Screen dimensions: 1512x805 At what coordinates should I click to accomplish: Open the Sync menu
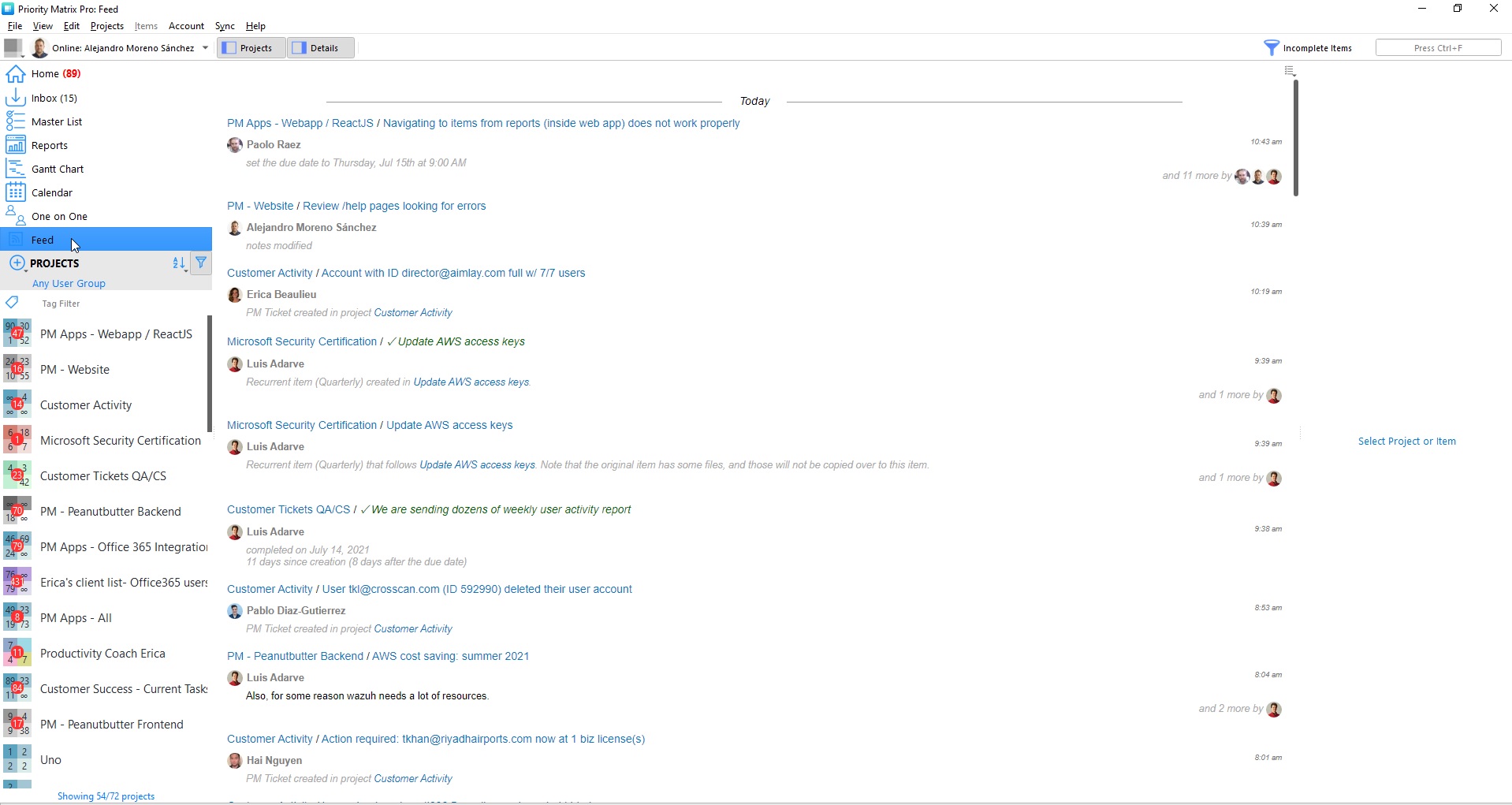(x=225, y=26)
